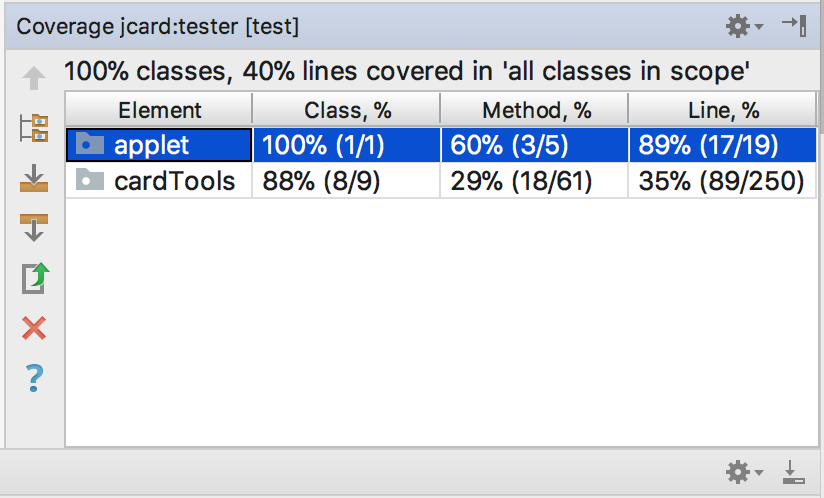Image resolution: width=824 pixels, height=498 pixels.
Task: Click the applet package folder icon
Action: tap(91, 146)
